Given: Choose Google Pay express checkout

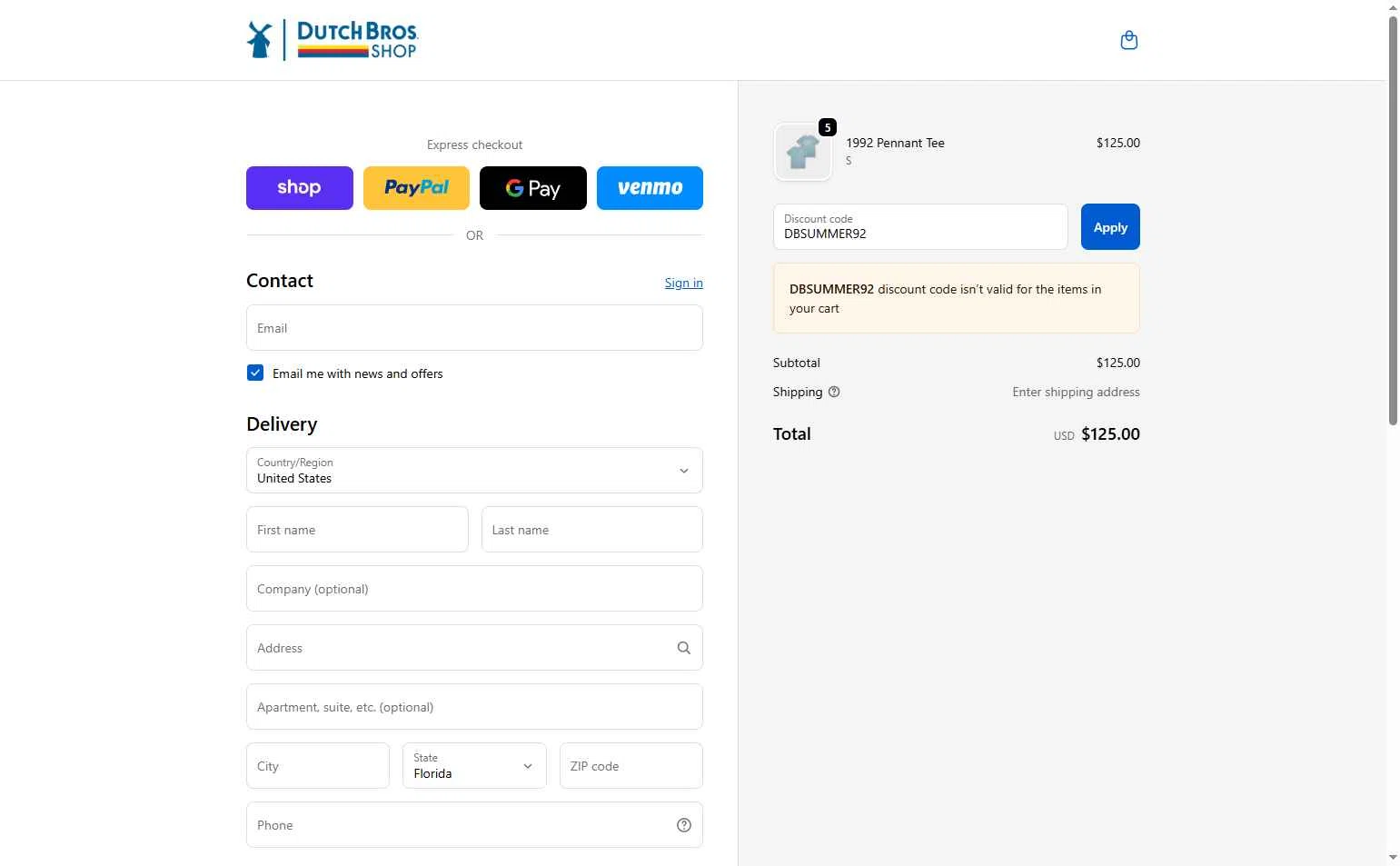Looking at the screenshot, I should coord(533,188).
